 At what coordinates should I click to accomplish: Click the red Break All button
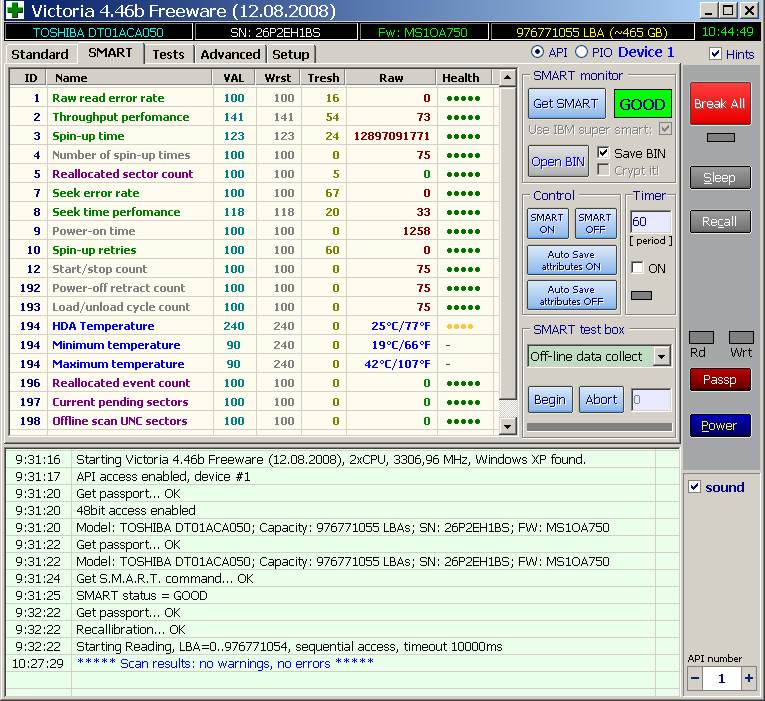720,103
